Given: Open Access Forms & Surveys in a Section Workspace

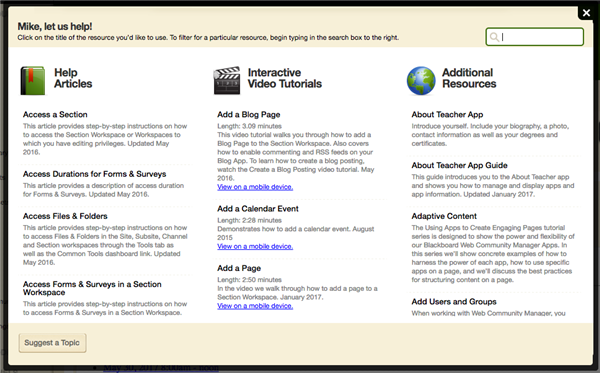Looking at the screenshot, I should [x=92, y=288].
